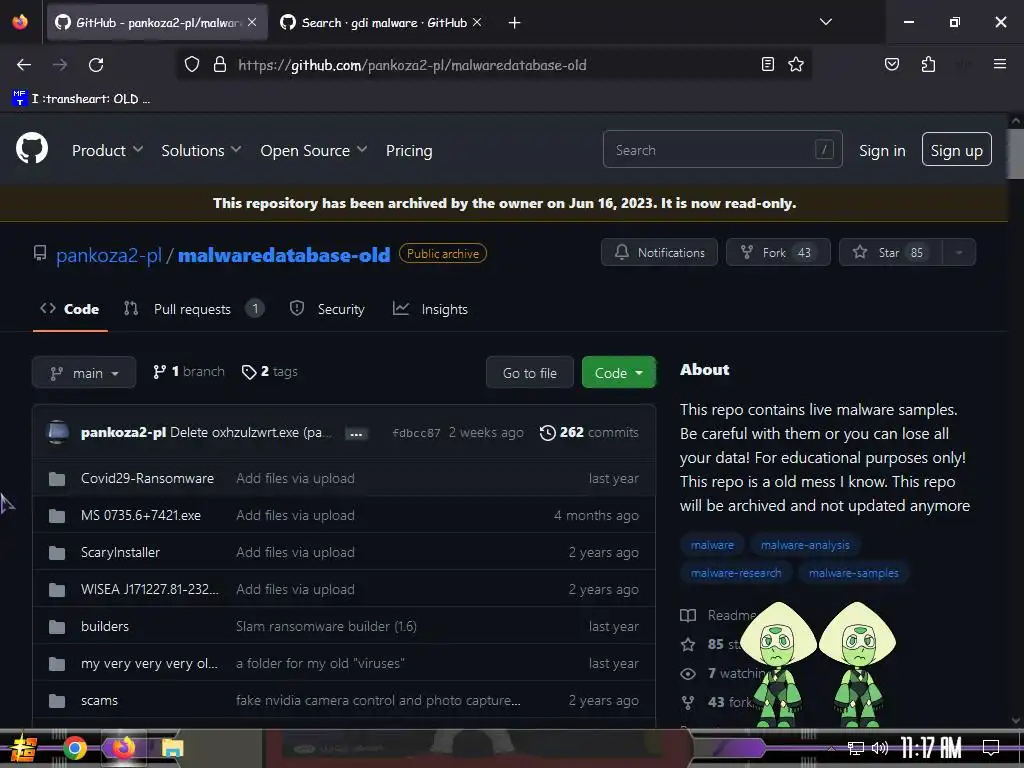The image size is (1024, 768).
Task: Click pankoza2-pl avatar in commit row
Action: point(58,432)
